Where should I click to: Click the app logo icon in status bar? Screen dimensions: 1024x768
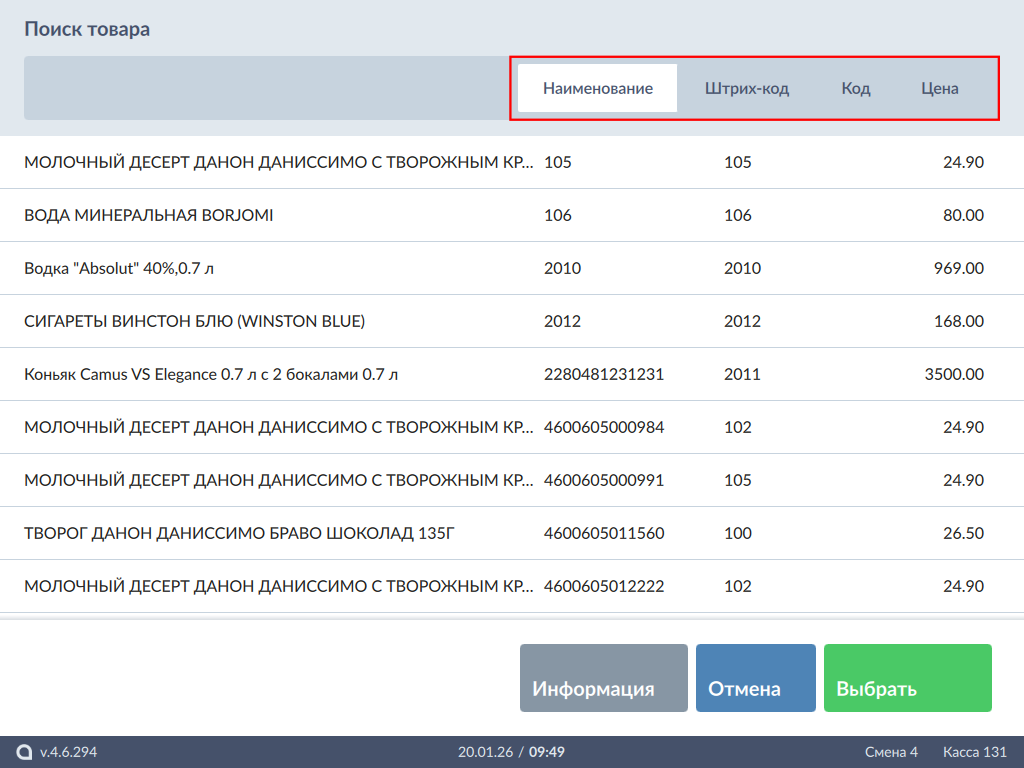tap(24, 752)
